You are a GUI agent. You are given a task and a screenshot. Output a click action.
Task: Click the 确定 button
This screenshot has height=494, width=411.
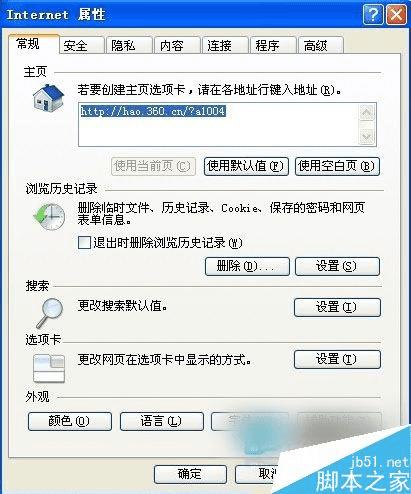pyautogui.click(x=190, y=474)
